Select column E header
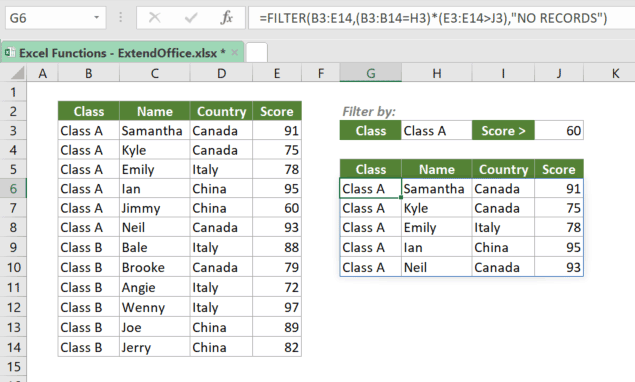This screenshot has height=382, width=635. click(277, 73)
